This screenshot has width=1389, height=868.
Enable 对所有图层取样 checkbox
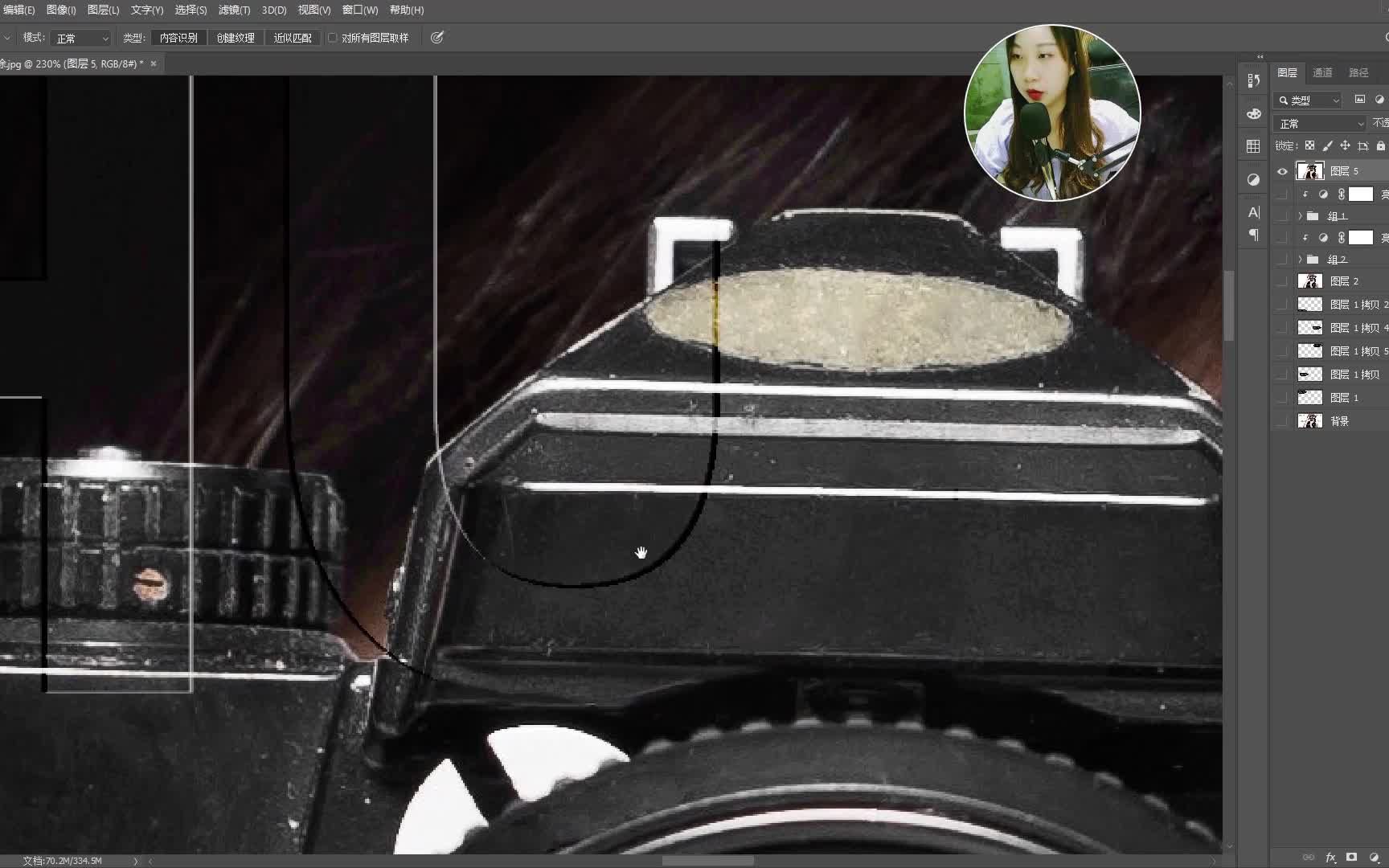332,37
